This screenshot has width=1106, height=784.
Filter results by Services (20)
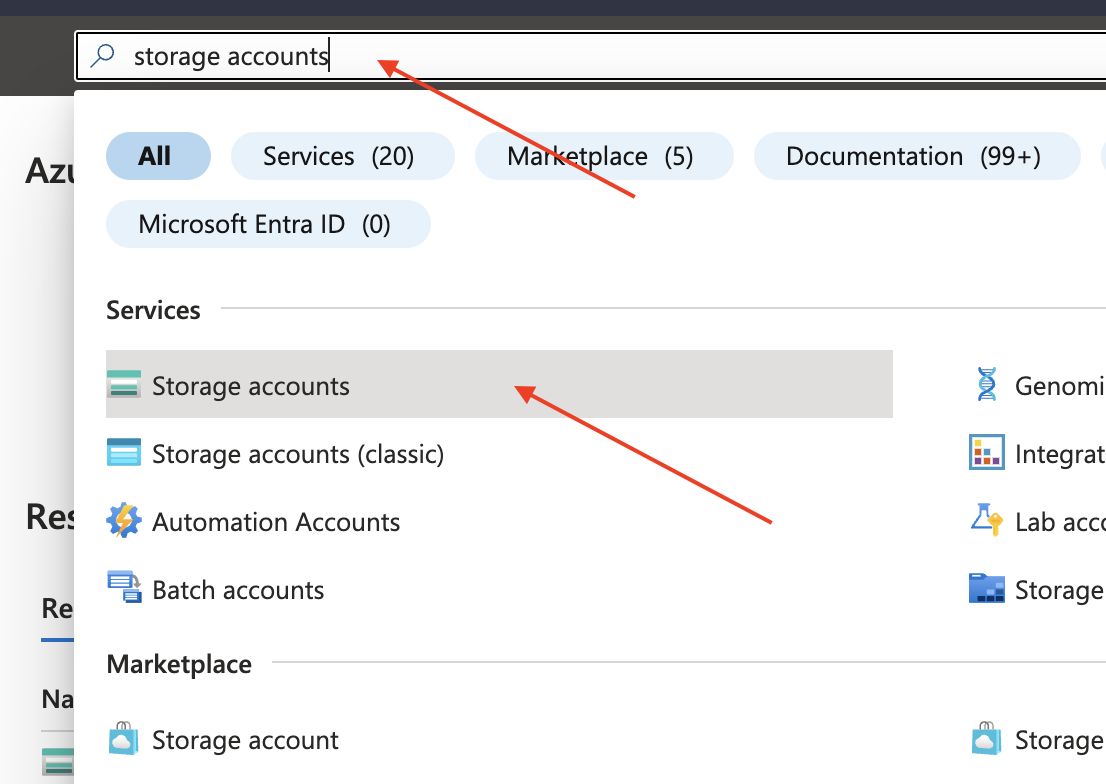click(343, 156)
